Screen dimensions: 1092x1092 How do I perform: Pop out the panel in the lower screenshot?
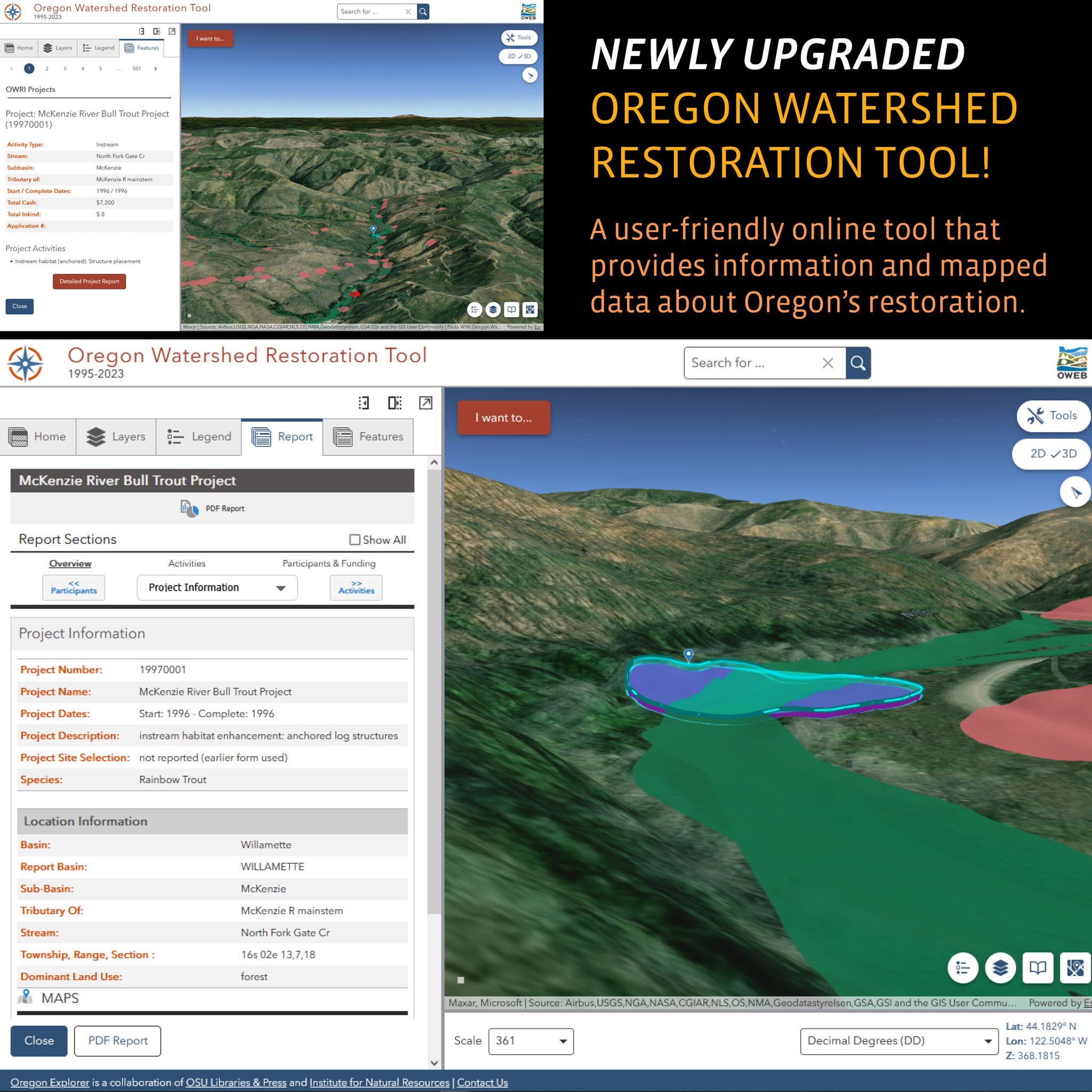(x=425, y=403)
